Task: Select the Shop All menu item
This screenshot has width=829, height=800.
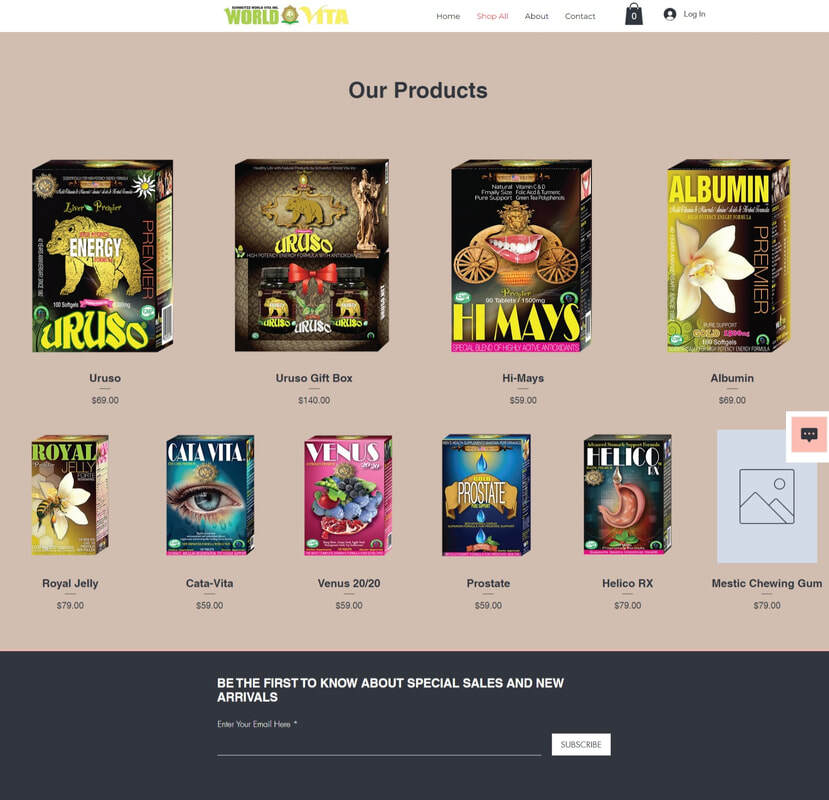Action: [492, 16]
